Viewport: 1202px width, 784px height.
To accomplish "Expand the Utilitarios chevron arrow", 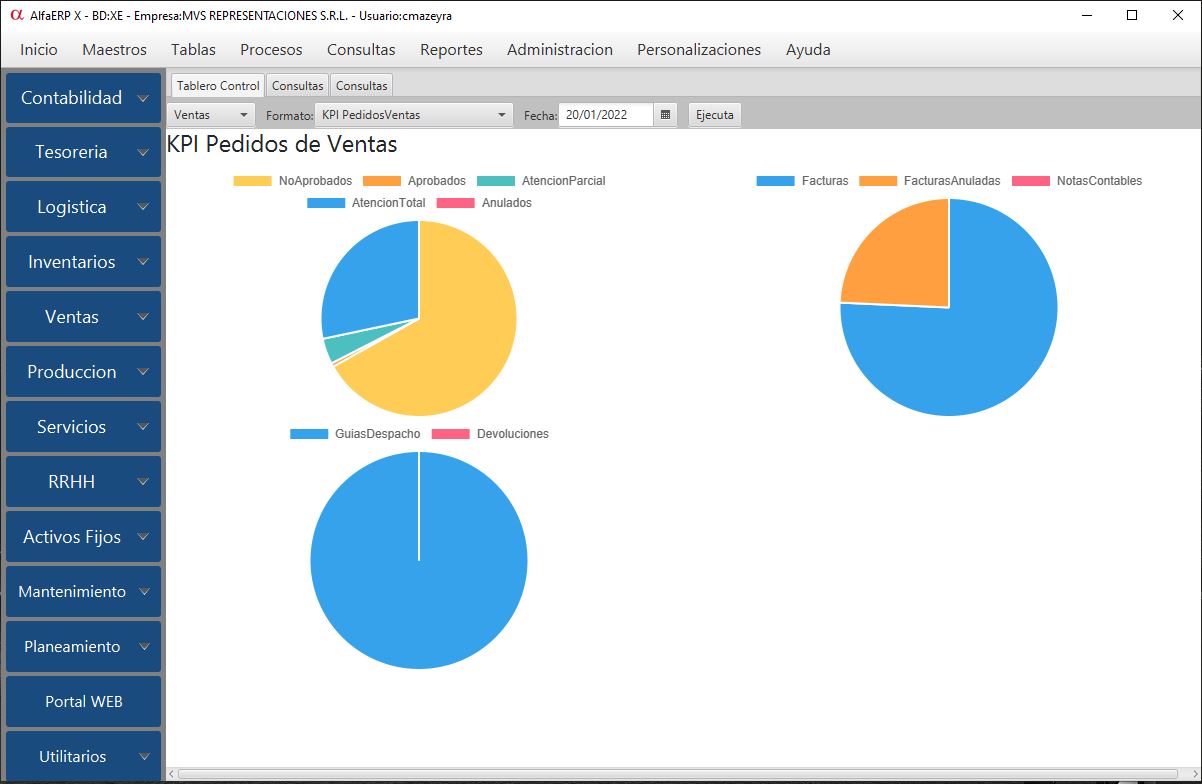I will 143,757.
